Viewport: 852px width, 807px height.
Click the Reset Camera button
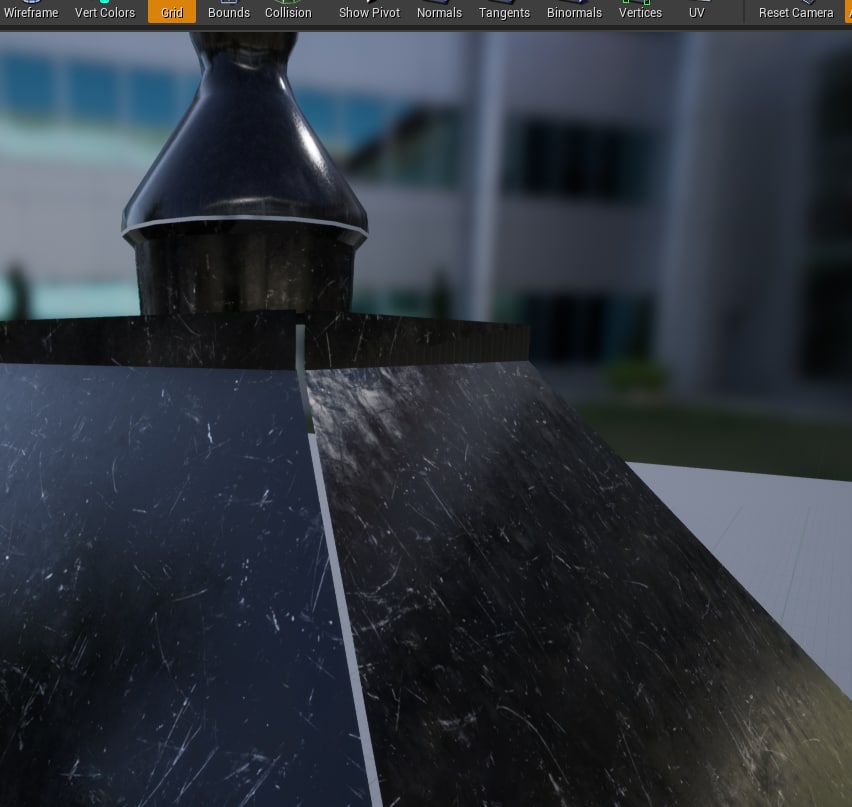coord(796,11)
